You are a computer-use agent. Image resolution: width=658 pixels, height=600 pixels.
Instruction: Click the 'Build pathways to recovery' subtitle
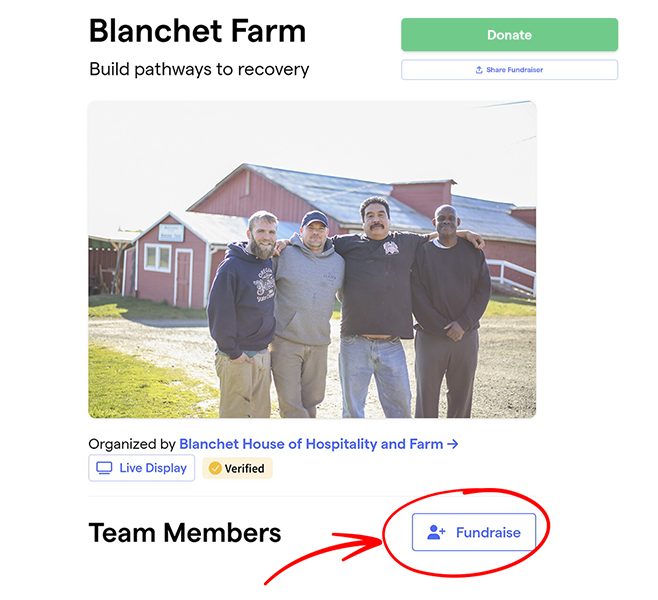(199, 69)
